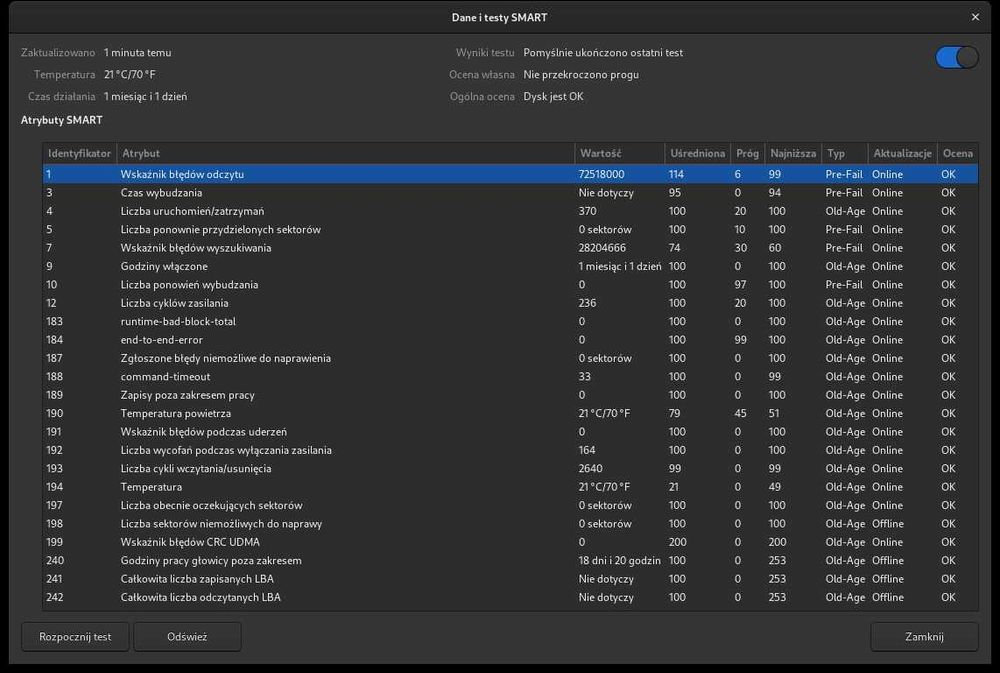This screenshot has height=673, width=1000.
Task: Click the Próg column header
Action: 747,153
